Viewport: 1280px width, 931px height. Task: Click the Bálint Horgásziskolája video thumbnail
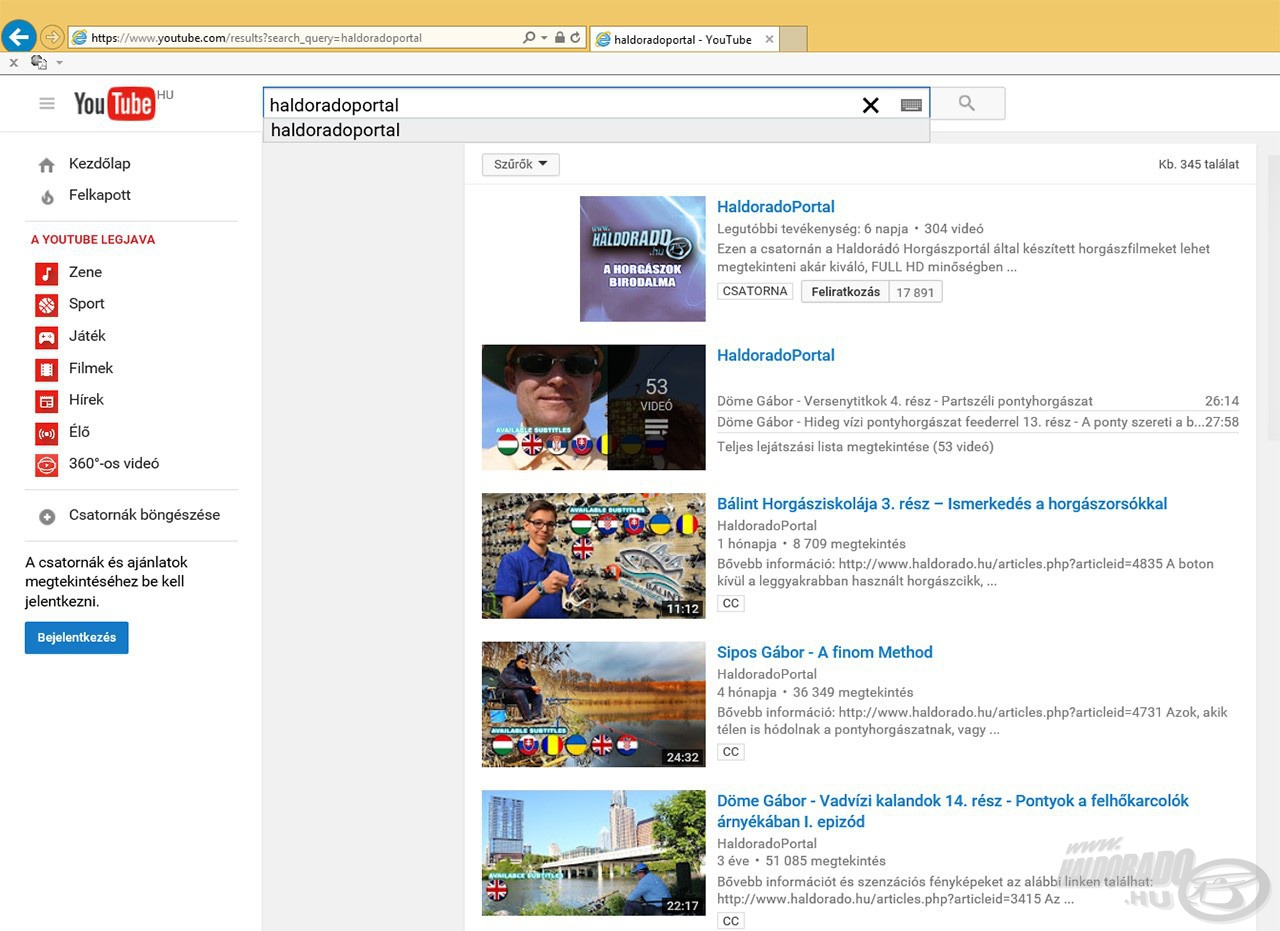(594, 556)
